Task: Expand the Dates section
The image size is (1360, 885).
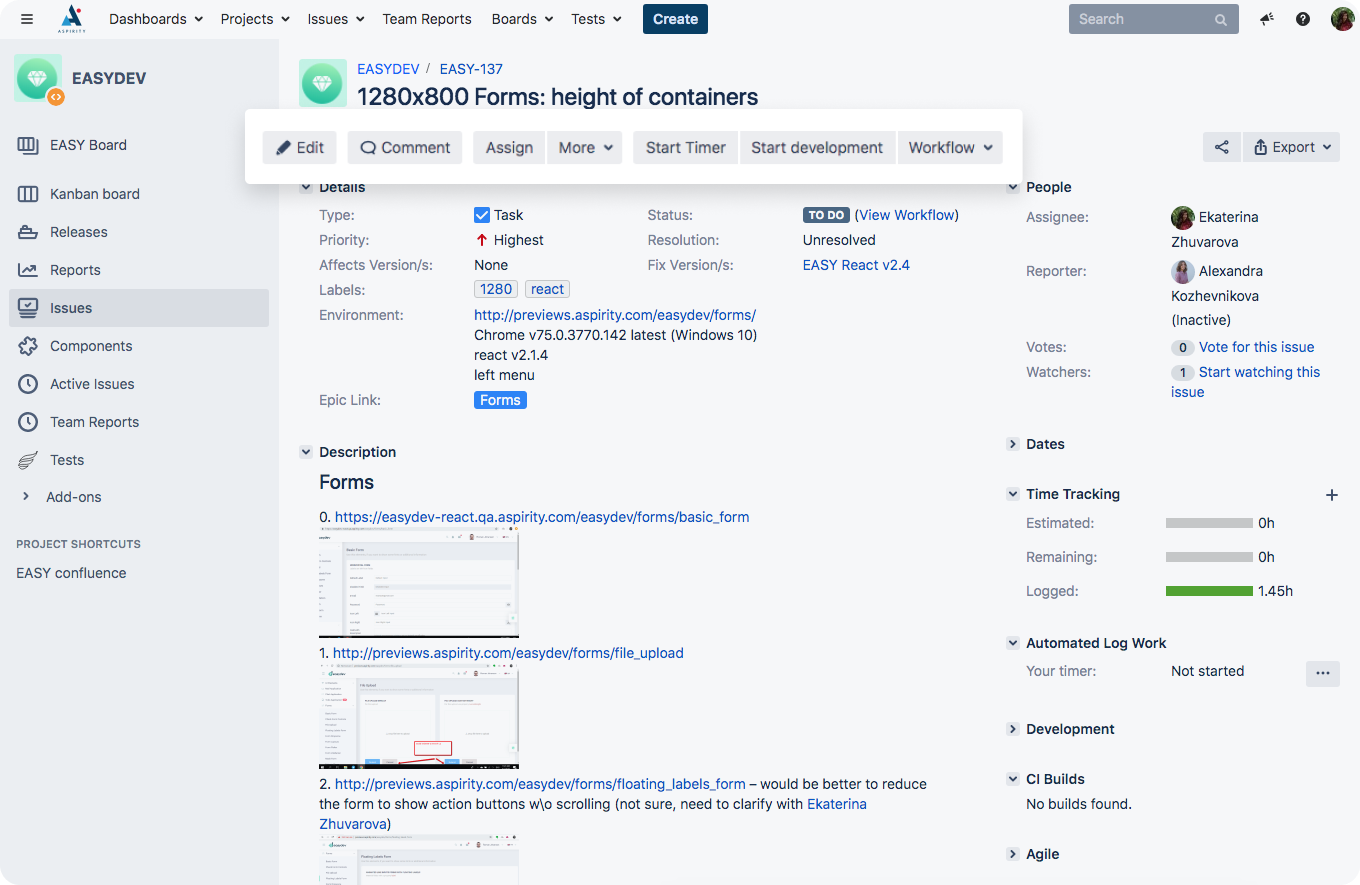Action: point(1013,444)
